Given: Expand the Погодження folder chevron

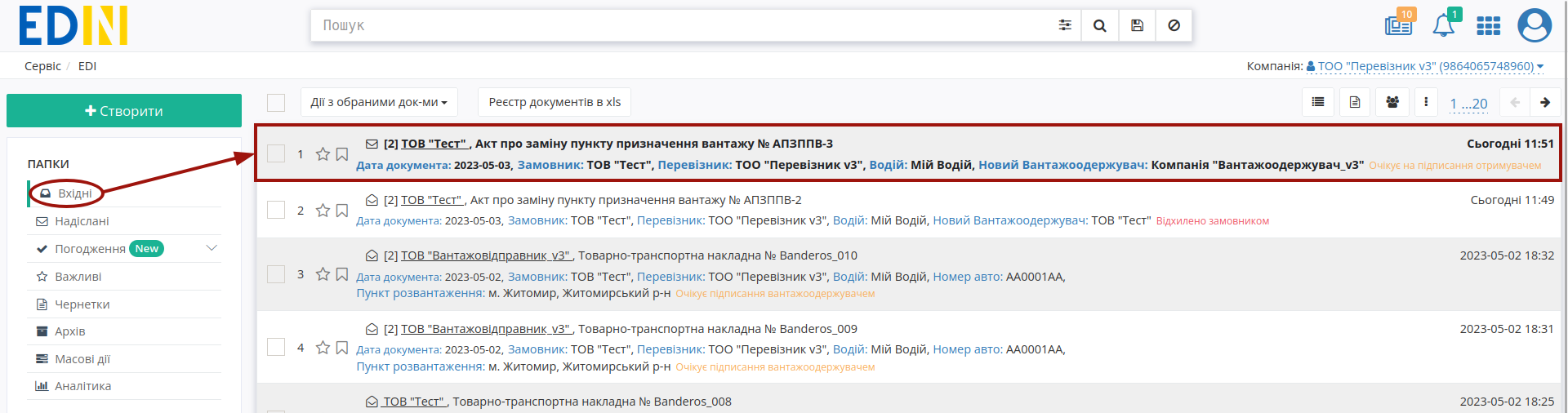Looking at the screenshot, I should (212, 248).
